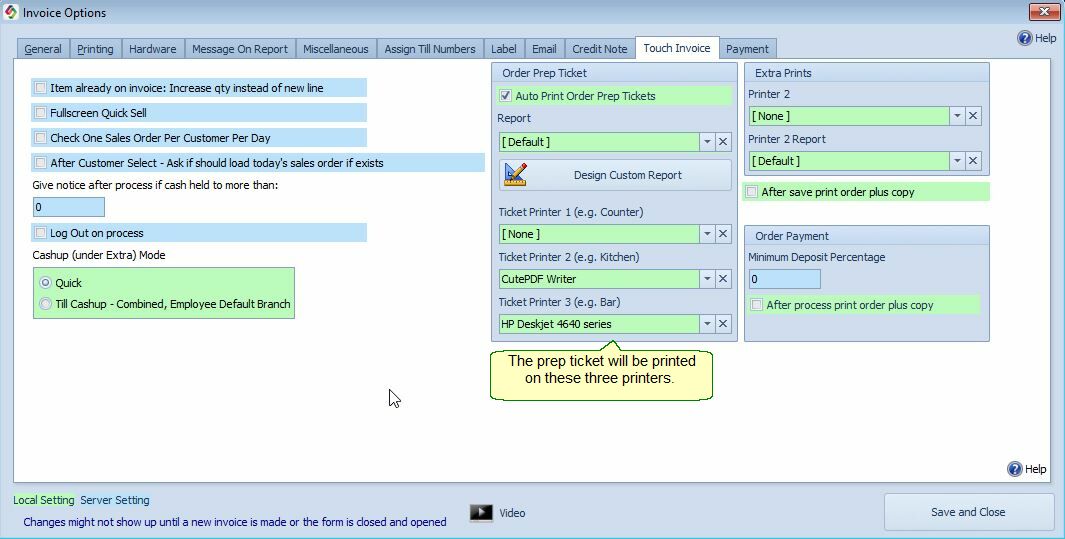Viewport: 1065px width, 539px height.
Task: Clear Printer 2 Report selection with X
Action: click(x=973, y=161)
